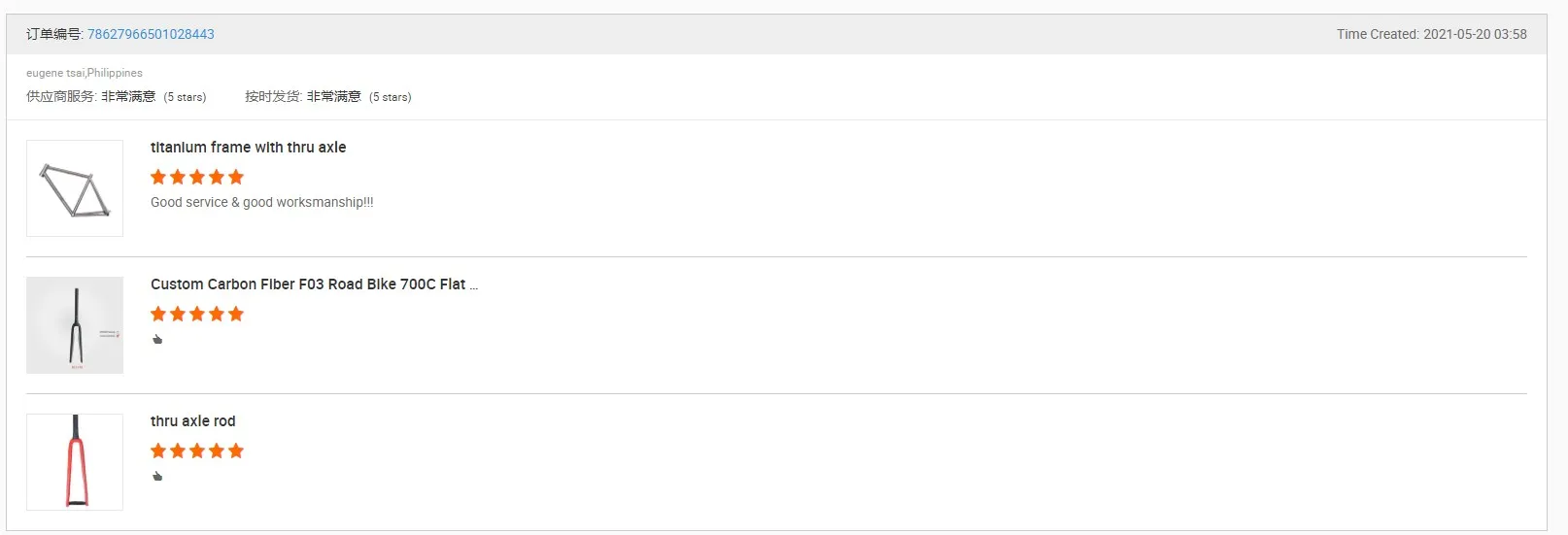Viewport: 1568px width, 535px height.
Task: Select the red thru axle fork thumbnail
Action: click(75, 462)
